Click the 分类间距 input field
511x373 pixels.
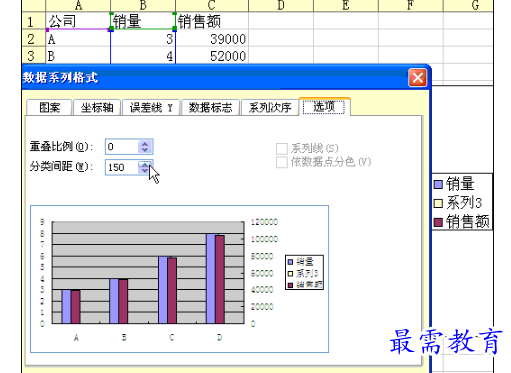pyautogui.click(x=122, y=167)
